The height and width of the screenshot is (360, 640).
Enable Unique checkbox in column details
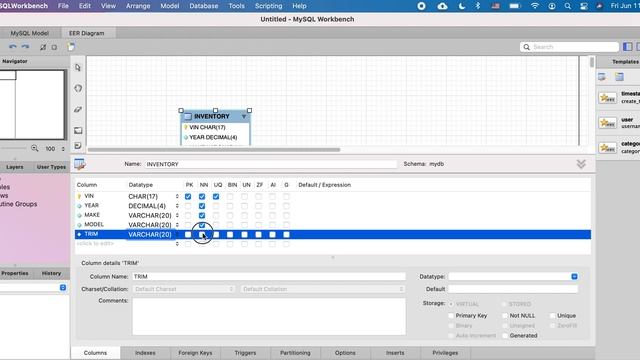click(x=553, y=316)
